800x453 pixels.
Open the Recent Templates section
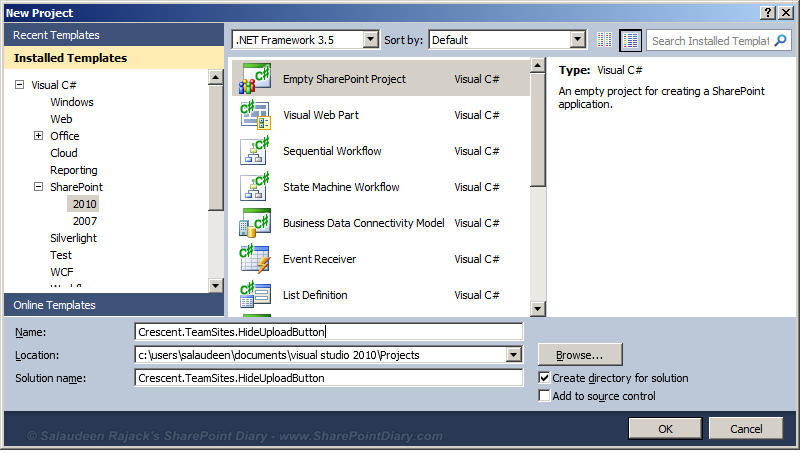114,35
